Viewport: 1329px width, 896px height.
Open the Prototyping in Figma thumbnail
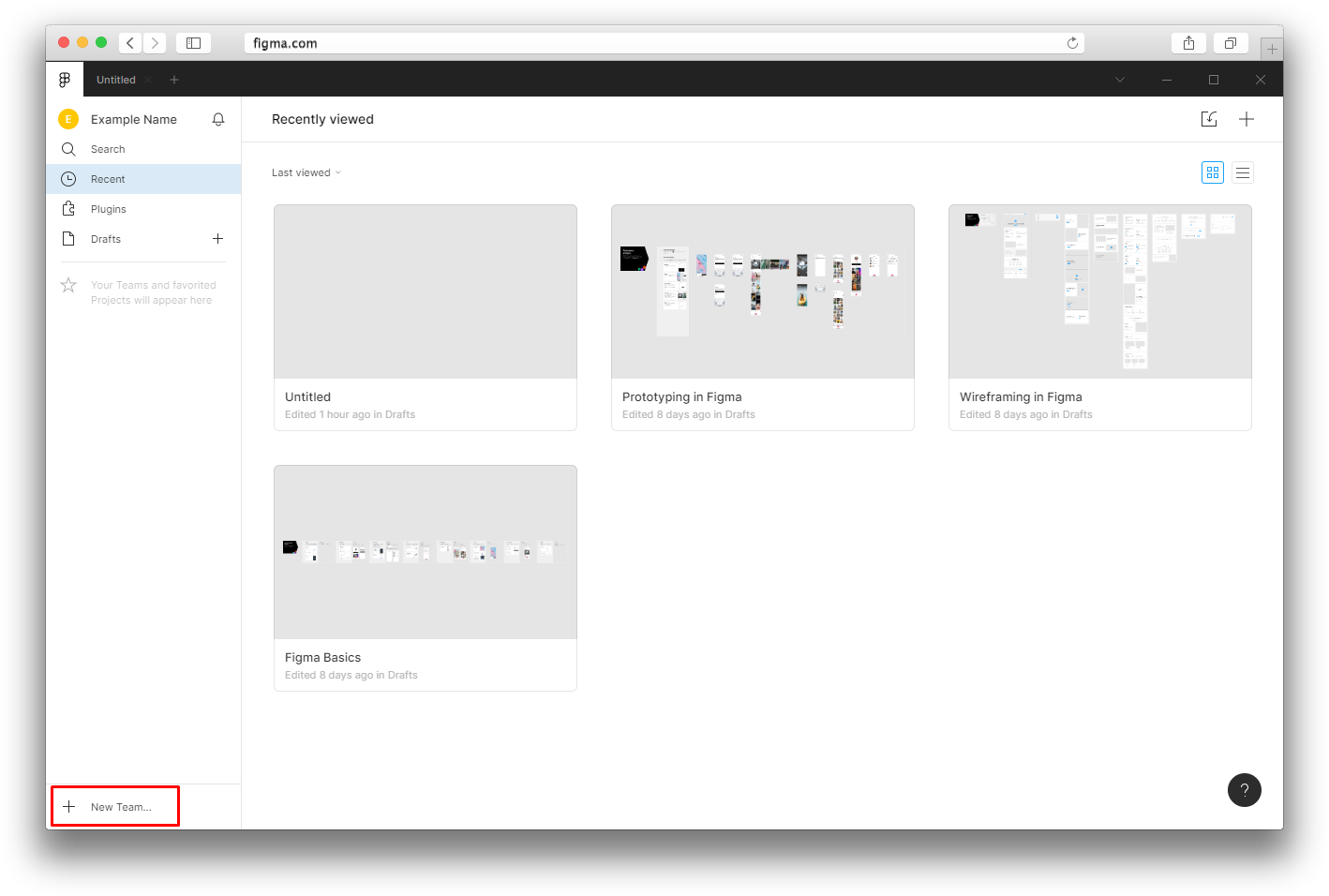(763, 291)
